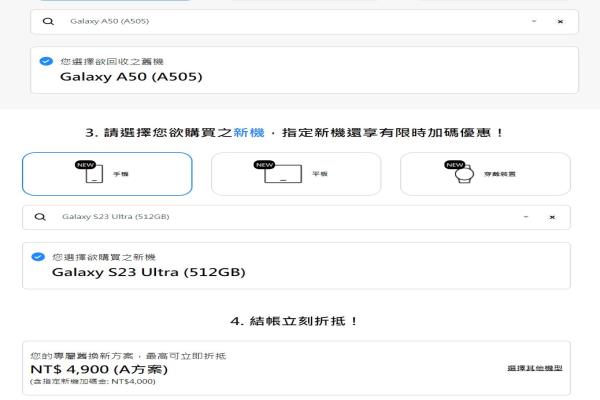600x400 pixels.
Task: Expand the Galaxy A50 (A505) dropdown arrow
Action: pos(534,21)
